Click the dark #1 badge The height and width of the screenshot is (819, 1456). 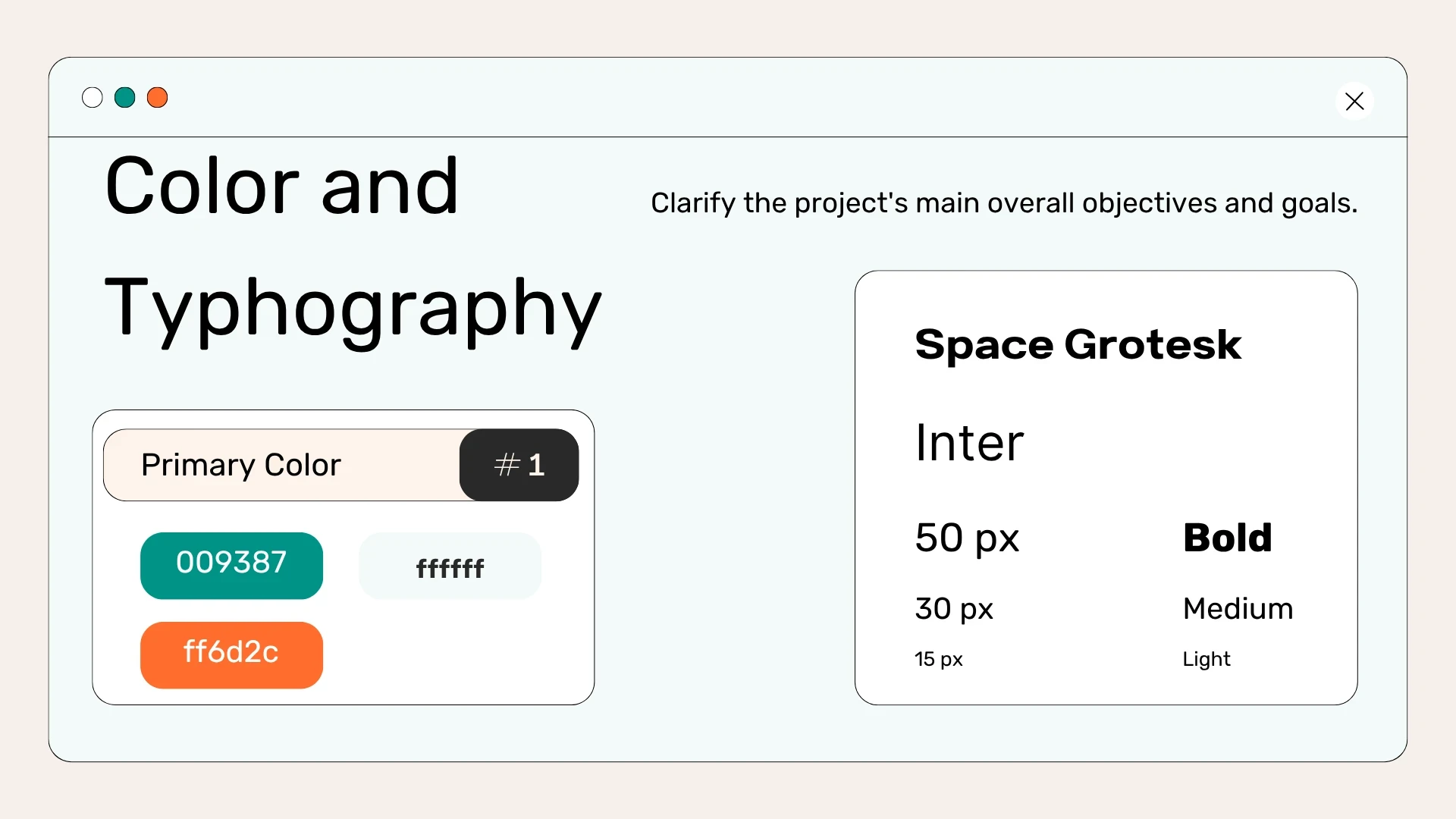(x=519, y=465)
